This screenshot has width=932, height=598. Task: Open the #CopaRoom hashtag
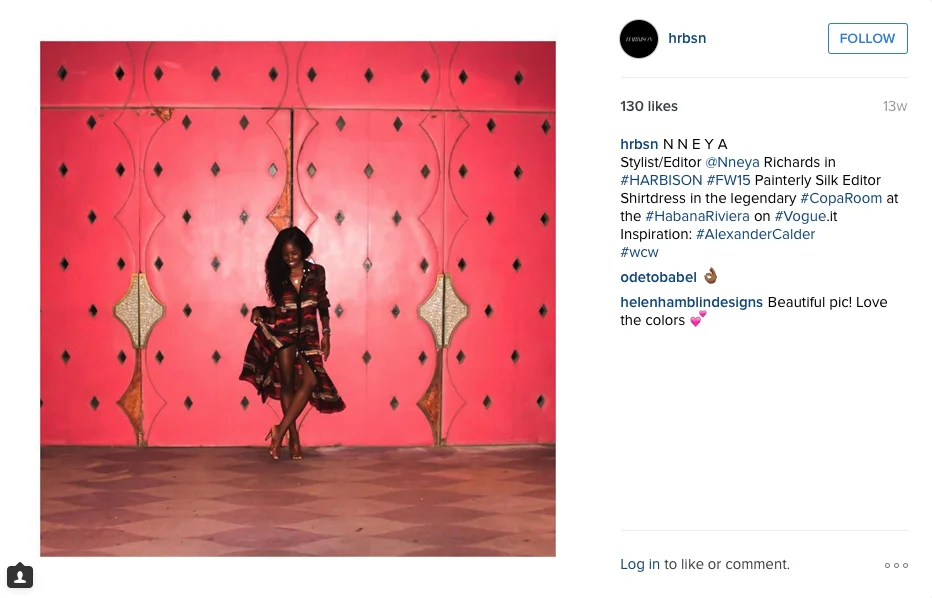tap(841, 198)
